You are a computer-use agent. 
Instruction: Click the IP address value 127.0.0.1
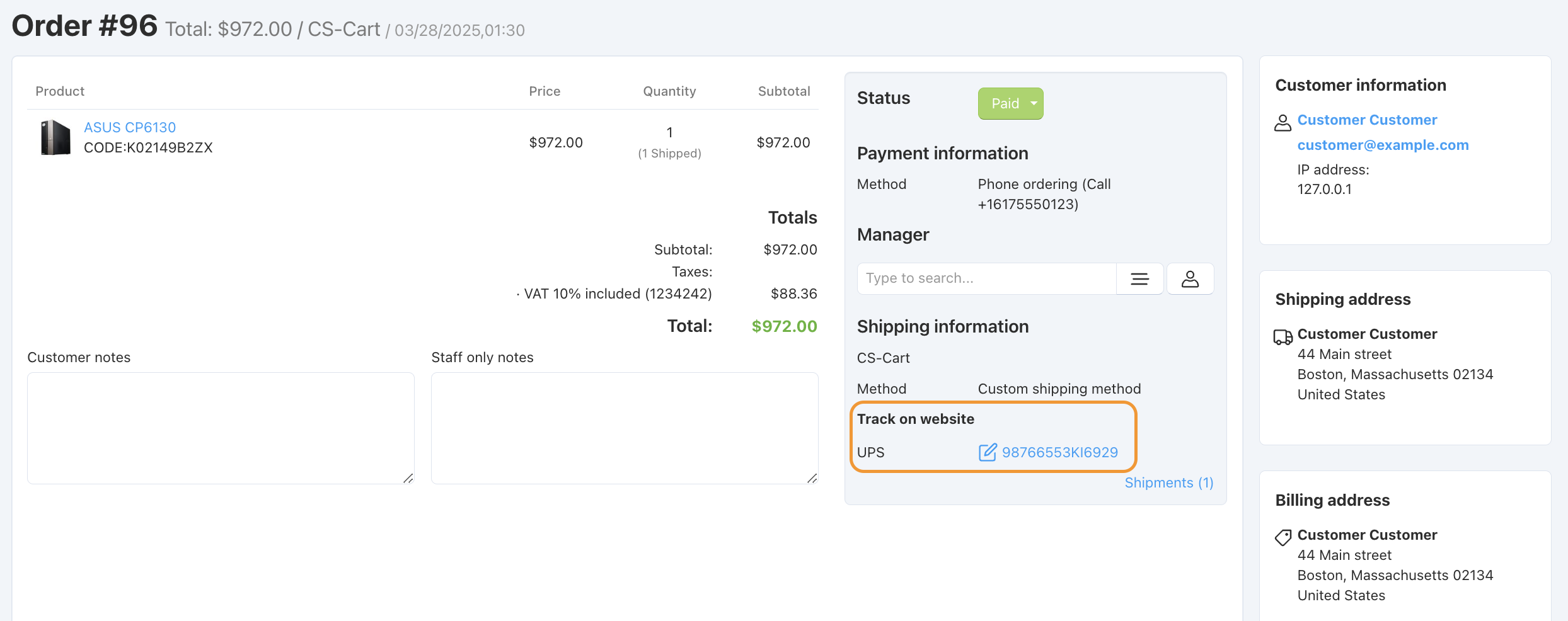(x=1324, y=189)
